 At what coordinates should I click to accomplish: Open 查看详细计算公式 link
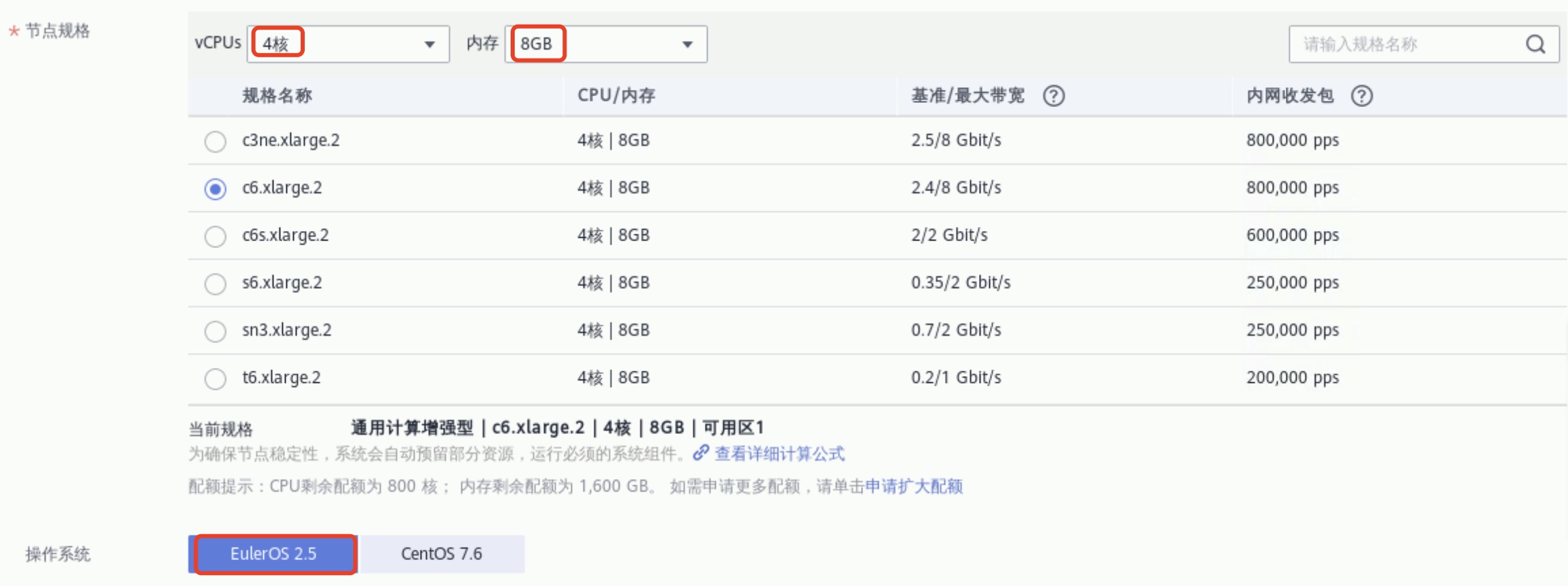779,454
